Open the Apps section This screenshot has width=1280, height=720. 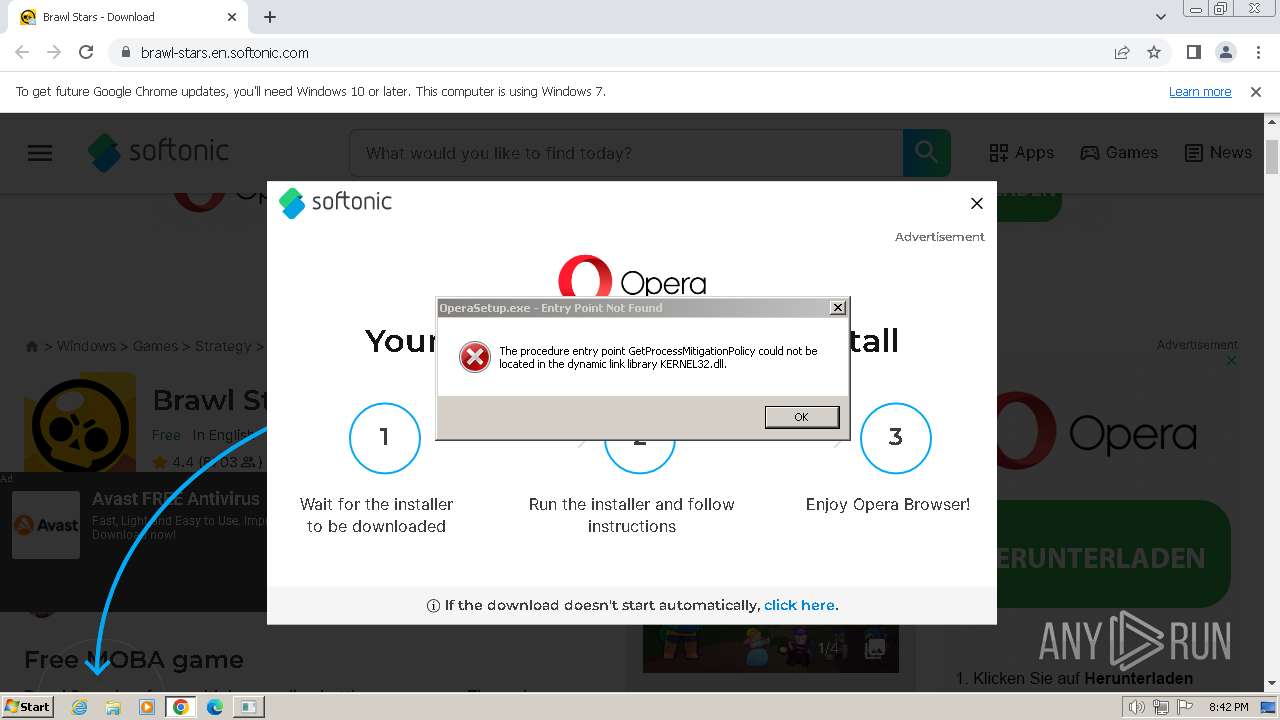click(x=1021, y=153)
